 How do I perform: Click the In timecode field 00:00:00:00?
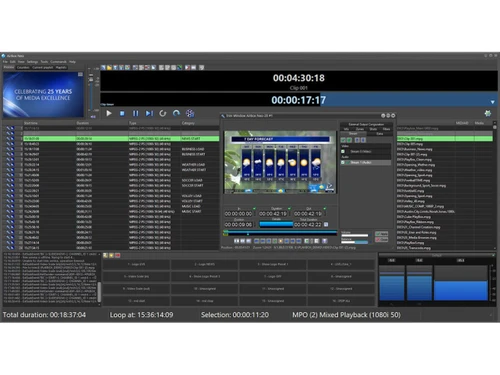tap(239, 214)
